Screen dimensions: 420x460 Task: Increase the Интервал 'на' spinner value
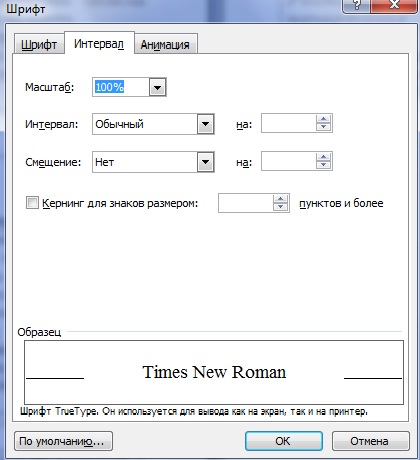click(323, 119)
